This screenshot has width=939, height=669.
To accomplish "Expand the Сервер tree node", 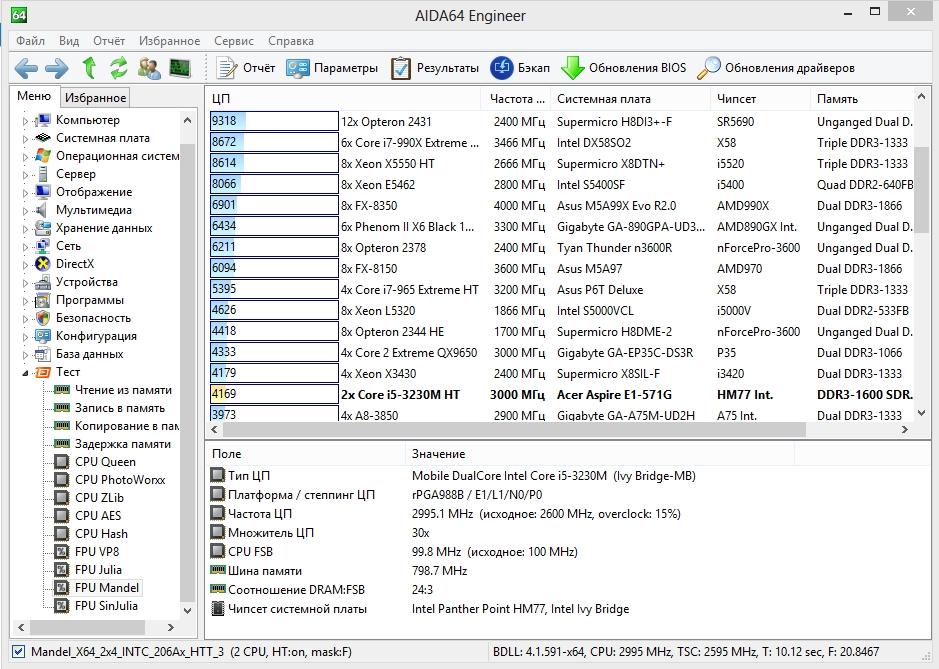I will coord(26,174).
